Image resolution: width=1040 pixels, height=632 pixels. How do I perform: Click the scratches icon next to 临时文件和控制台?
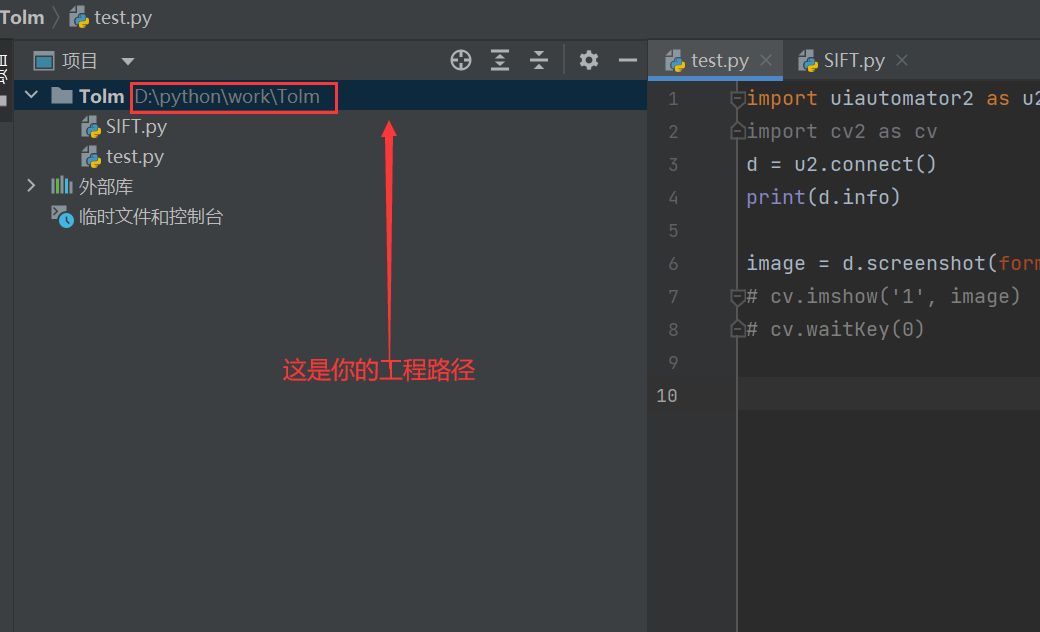[62, 216]
